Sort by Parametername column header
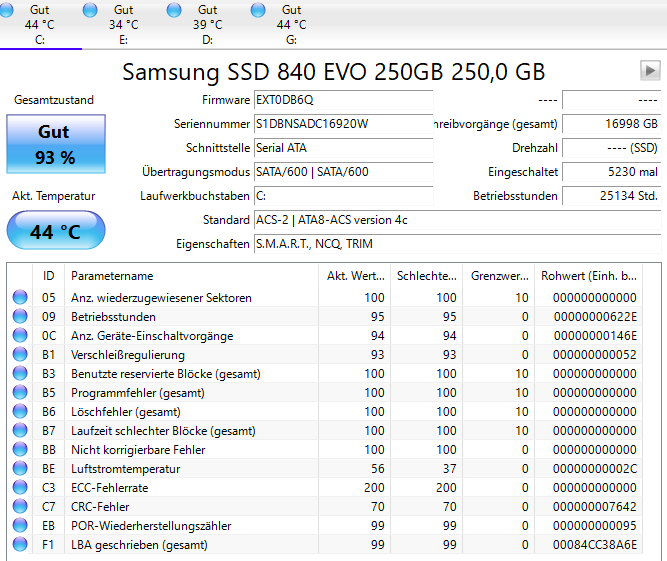 [x=191, y=276]
